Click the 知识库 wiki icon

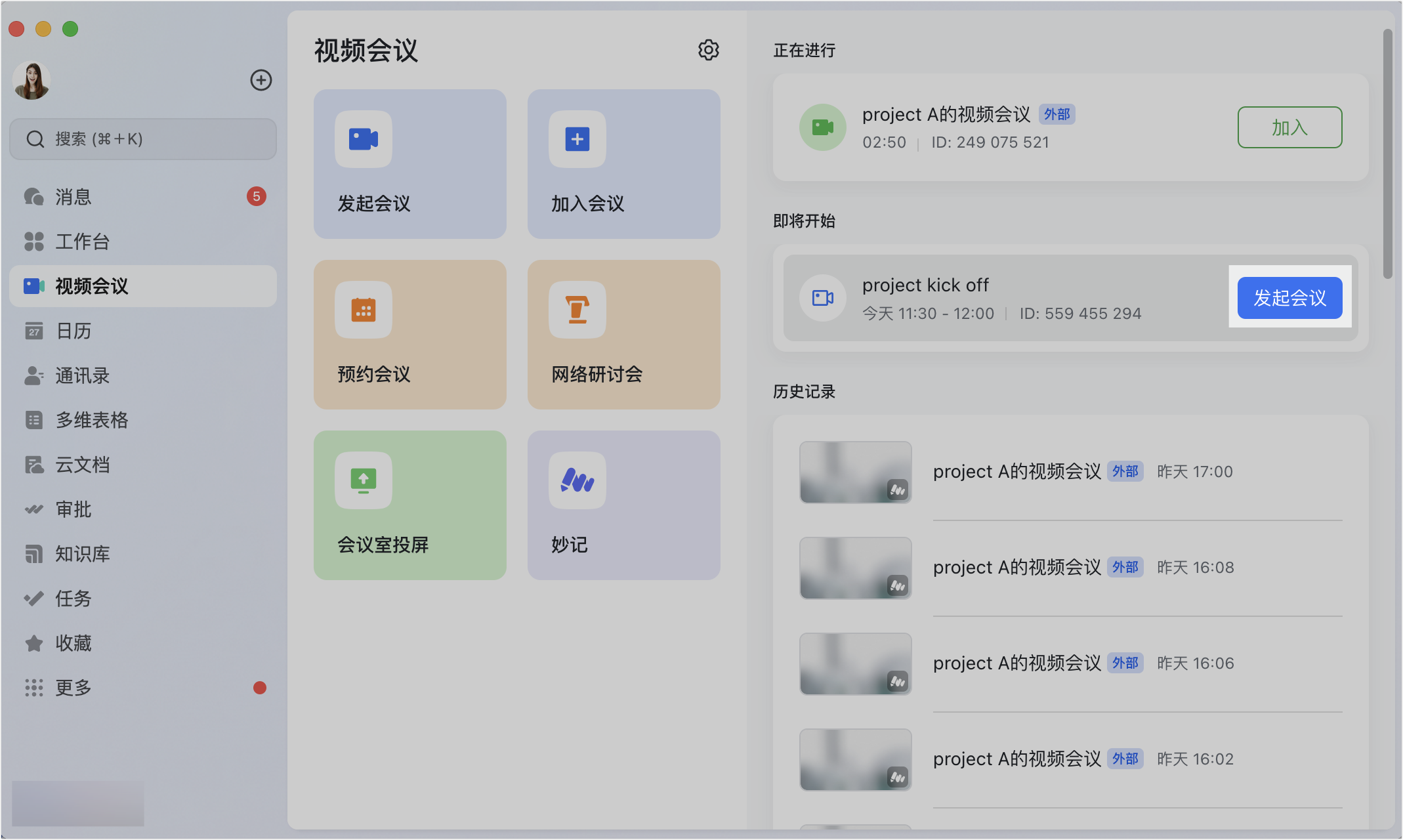[34, 554]
